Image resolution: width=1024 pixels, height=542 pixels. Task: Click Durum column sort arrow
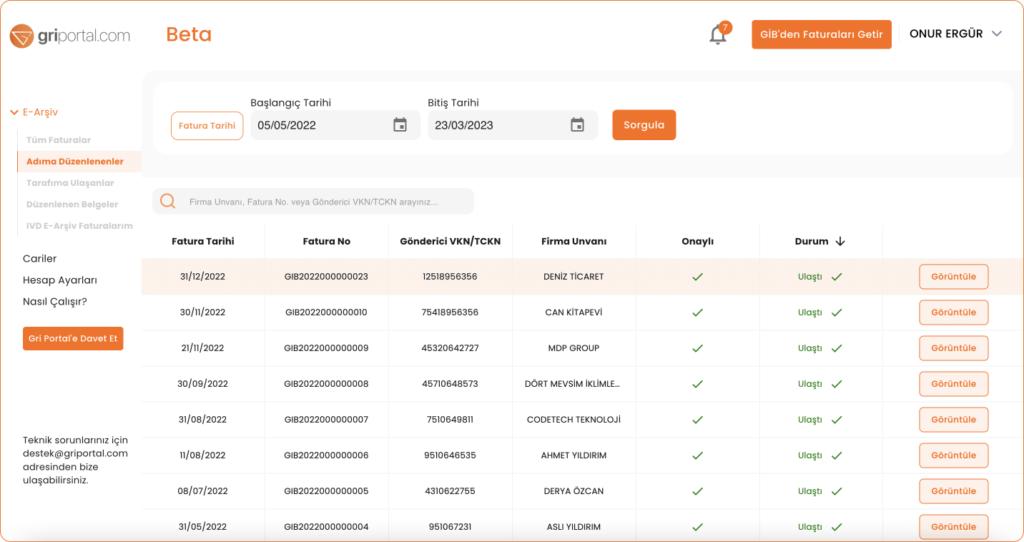click(840, 241)
